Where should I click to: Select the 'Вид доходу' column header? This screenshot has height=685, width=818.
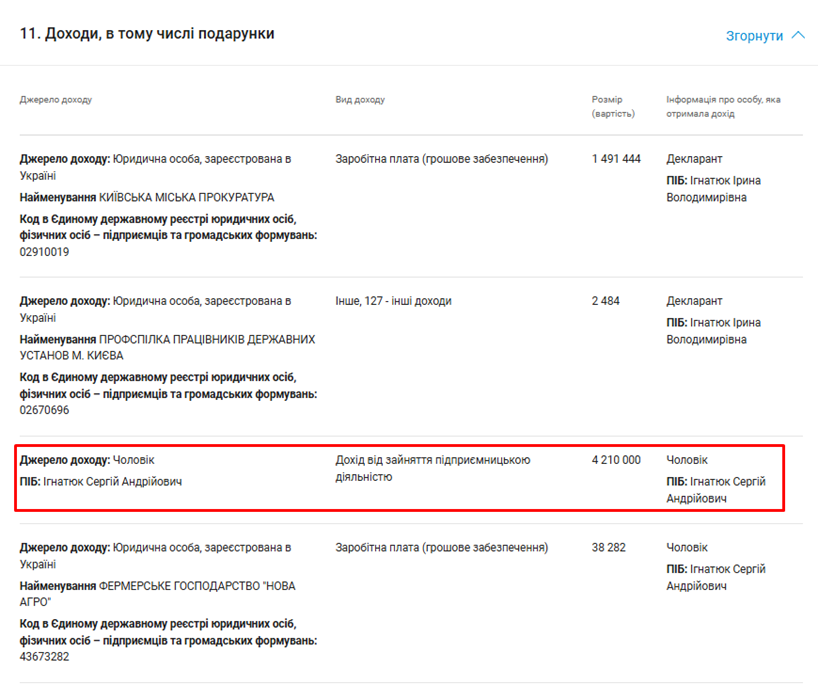click(360, 100)
